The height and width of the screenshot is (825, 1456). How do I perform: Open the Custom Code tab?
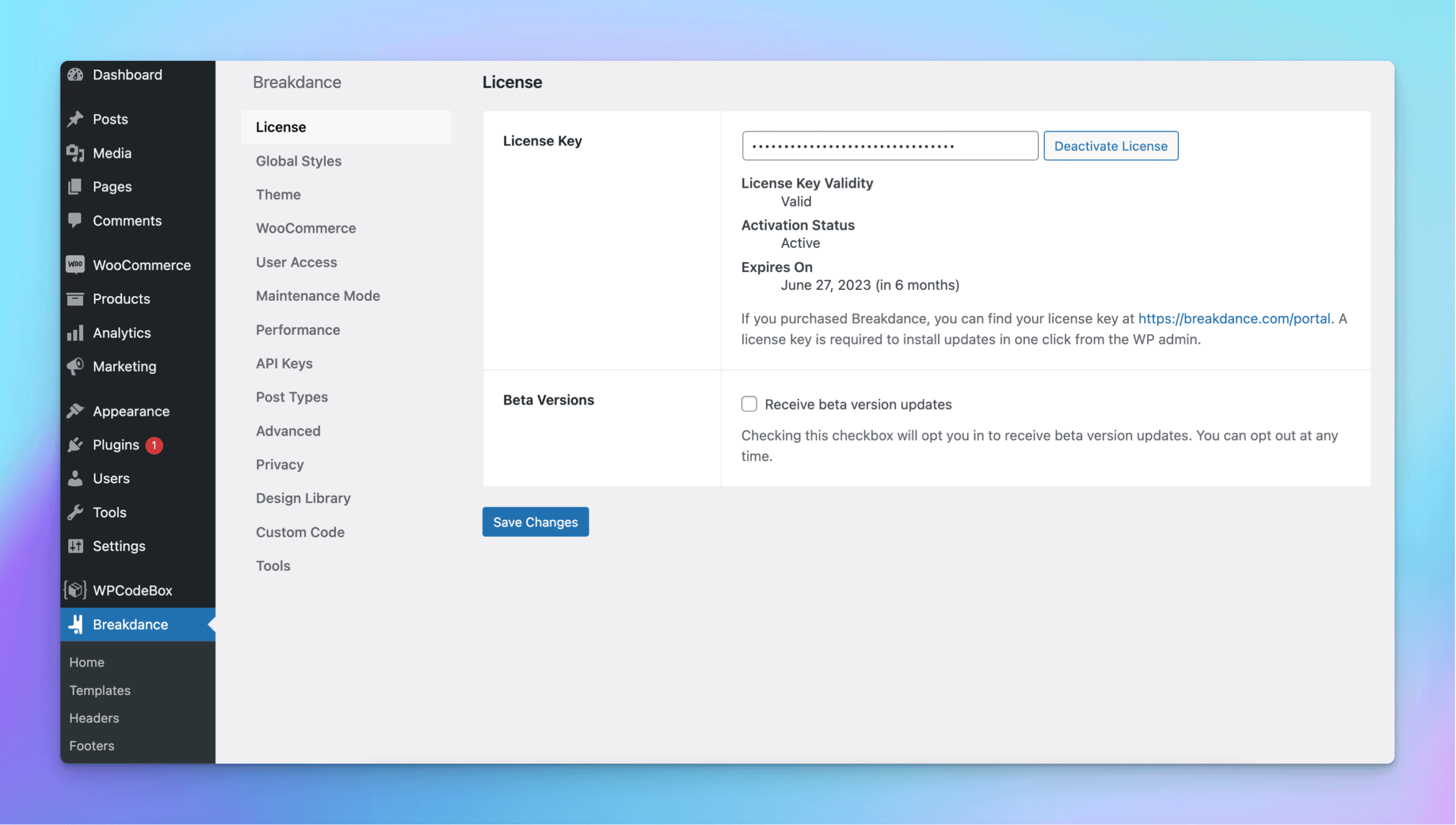click(346, 532)
